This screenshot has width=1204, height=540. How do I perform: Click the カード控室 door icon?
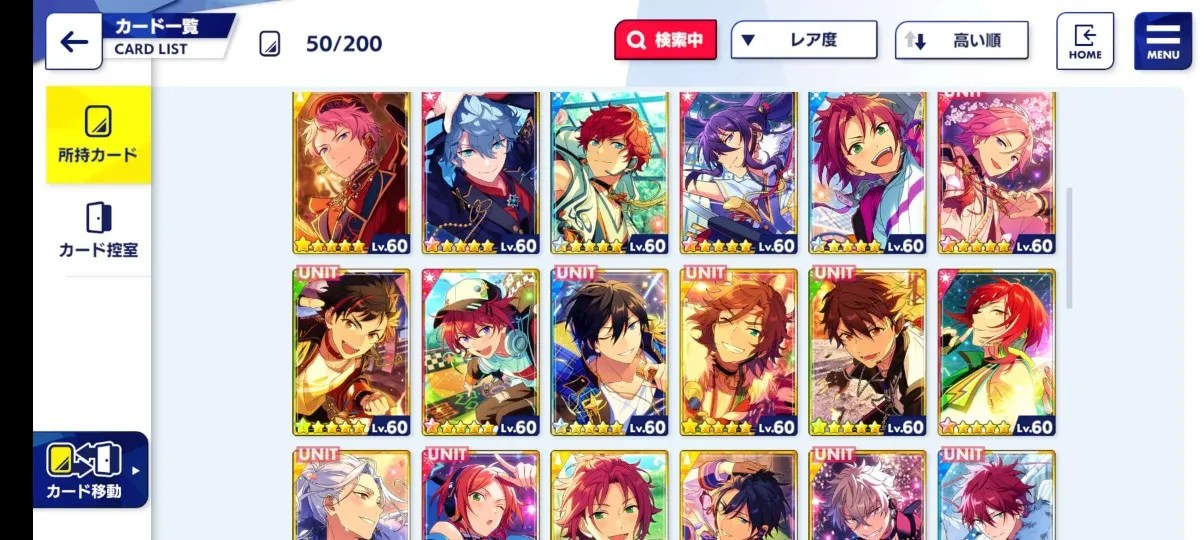tap(98, 217)
